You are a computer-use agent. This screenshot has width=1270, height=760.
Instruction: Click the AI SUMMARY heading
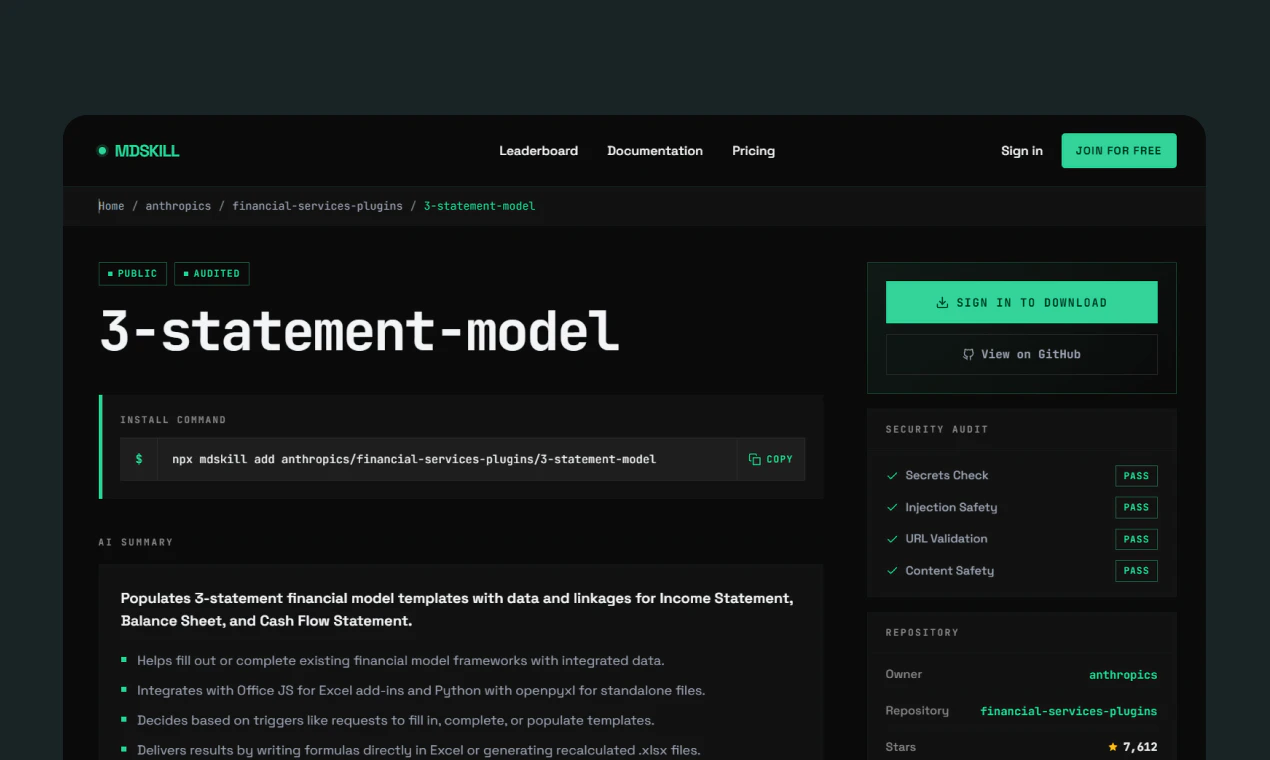[136, 542]
